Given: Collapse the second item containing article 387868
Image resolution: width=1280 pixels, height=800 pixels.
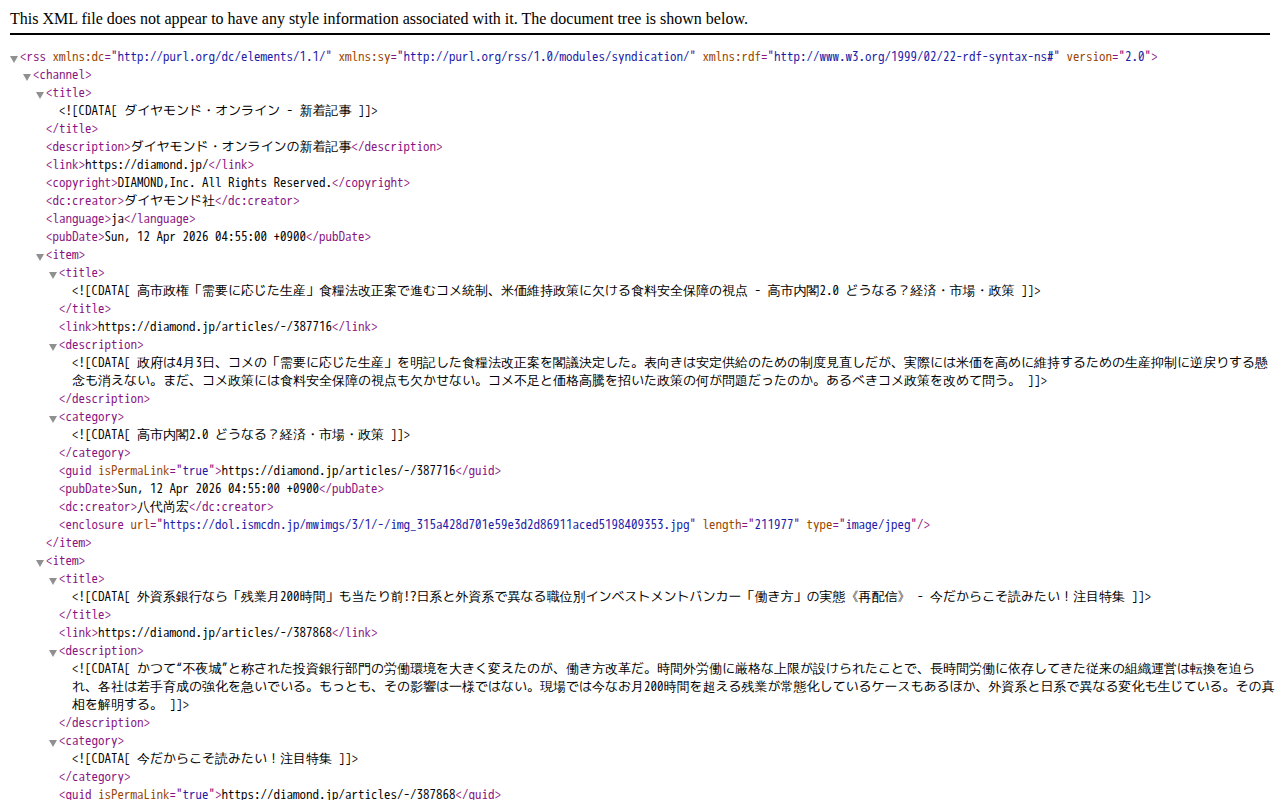Looking at the screenshot, I should tap(40, 562).
